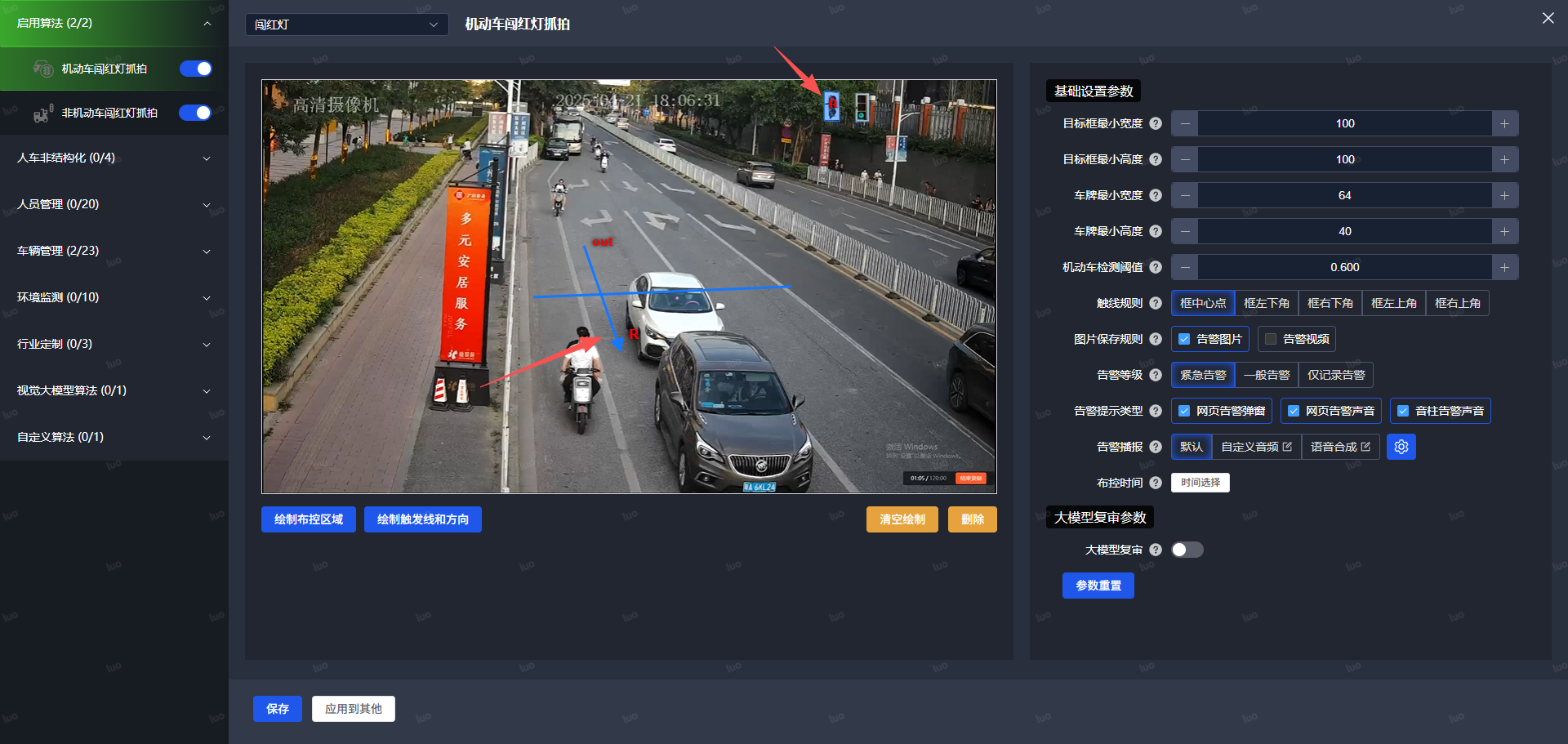Increase 车牌最小高度 with the plus icon
This screenshot has height=744, width=1568.
1504,231
